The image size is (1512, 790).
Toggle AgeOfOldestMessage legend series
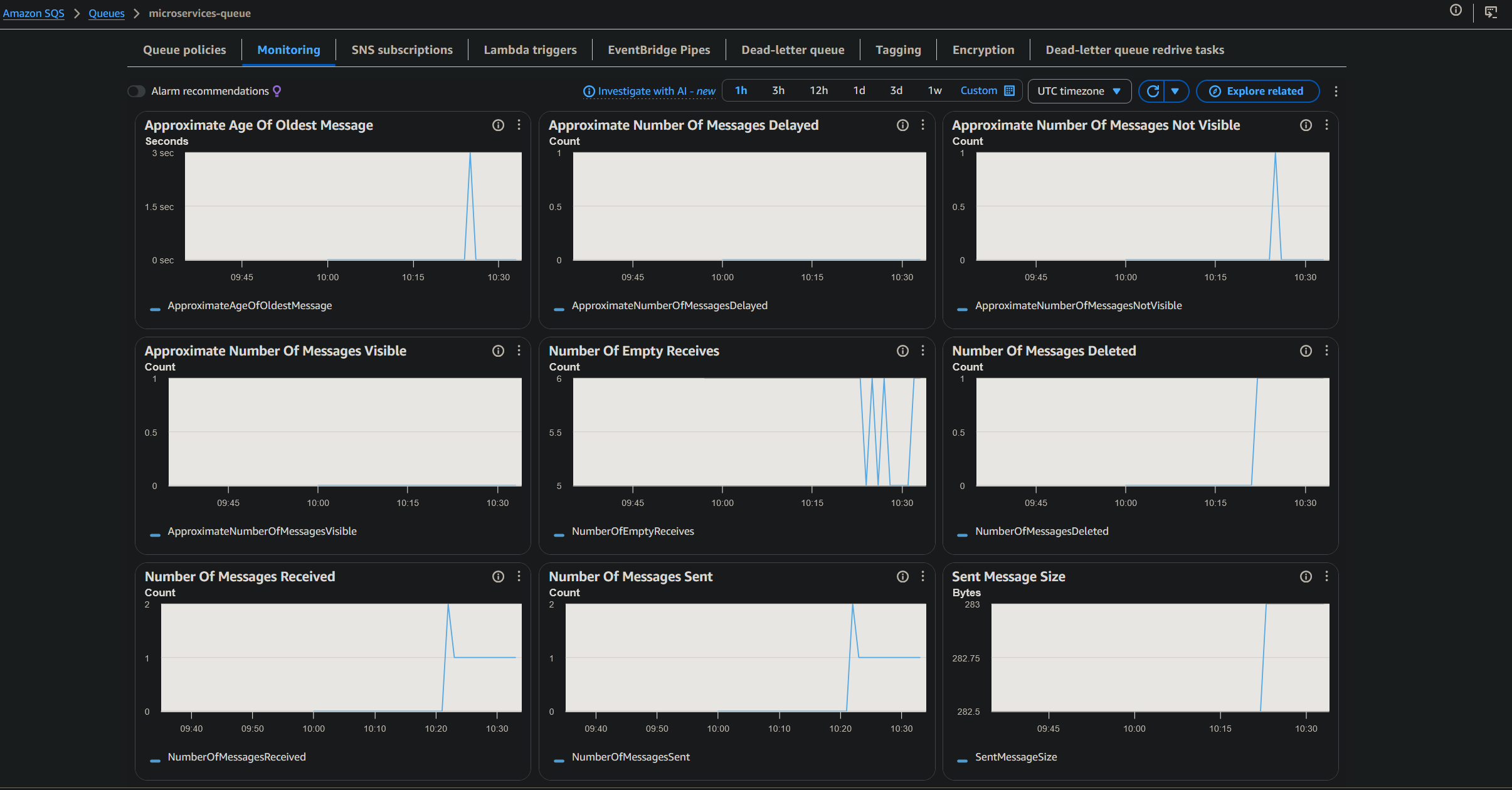click(241, 306)
